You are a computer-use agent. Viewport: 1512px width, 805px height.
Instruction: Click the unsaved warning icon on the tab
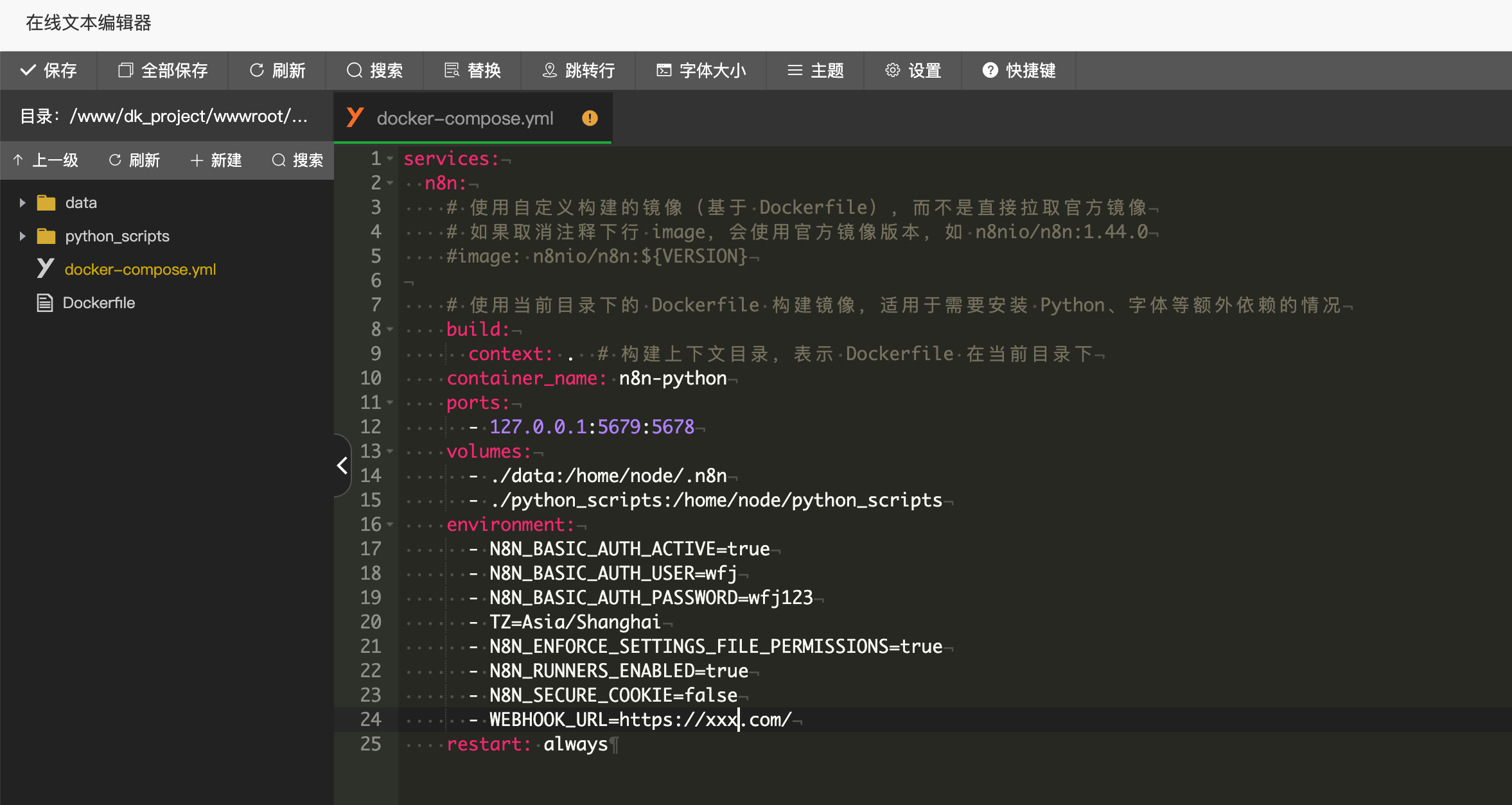click(x=590, y=118)
